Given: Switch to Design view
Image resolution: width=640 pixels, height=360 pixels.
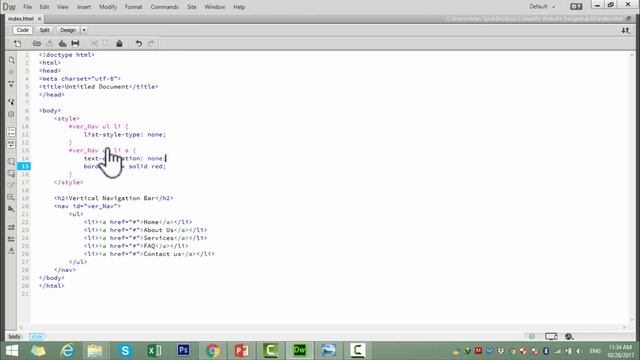Looking at the screenshot, I should (x=68, y=30).
